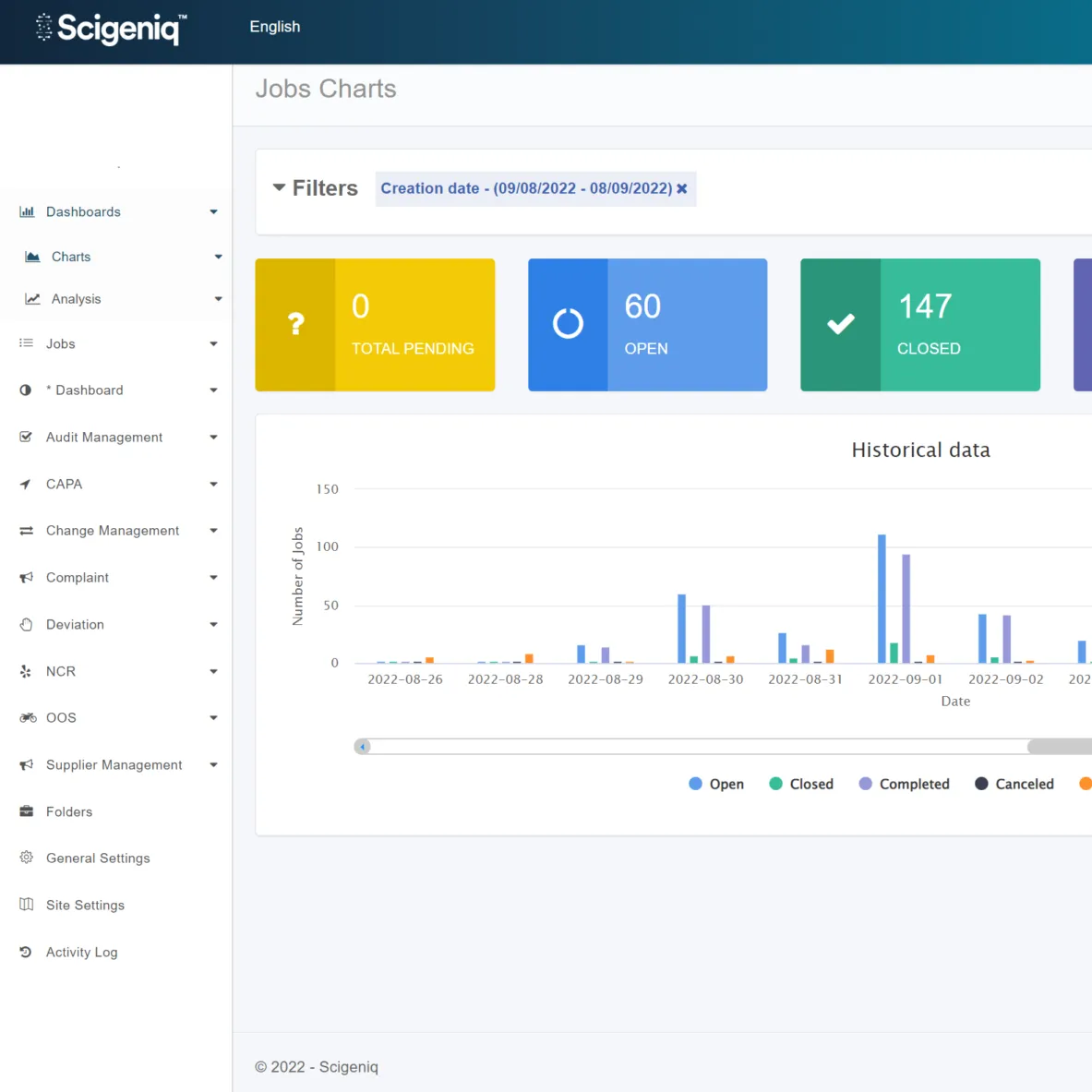Select Dashboards in the sidebar
The height and width of the screenshot is (1092, 1092).
[83, 211]
